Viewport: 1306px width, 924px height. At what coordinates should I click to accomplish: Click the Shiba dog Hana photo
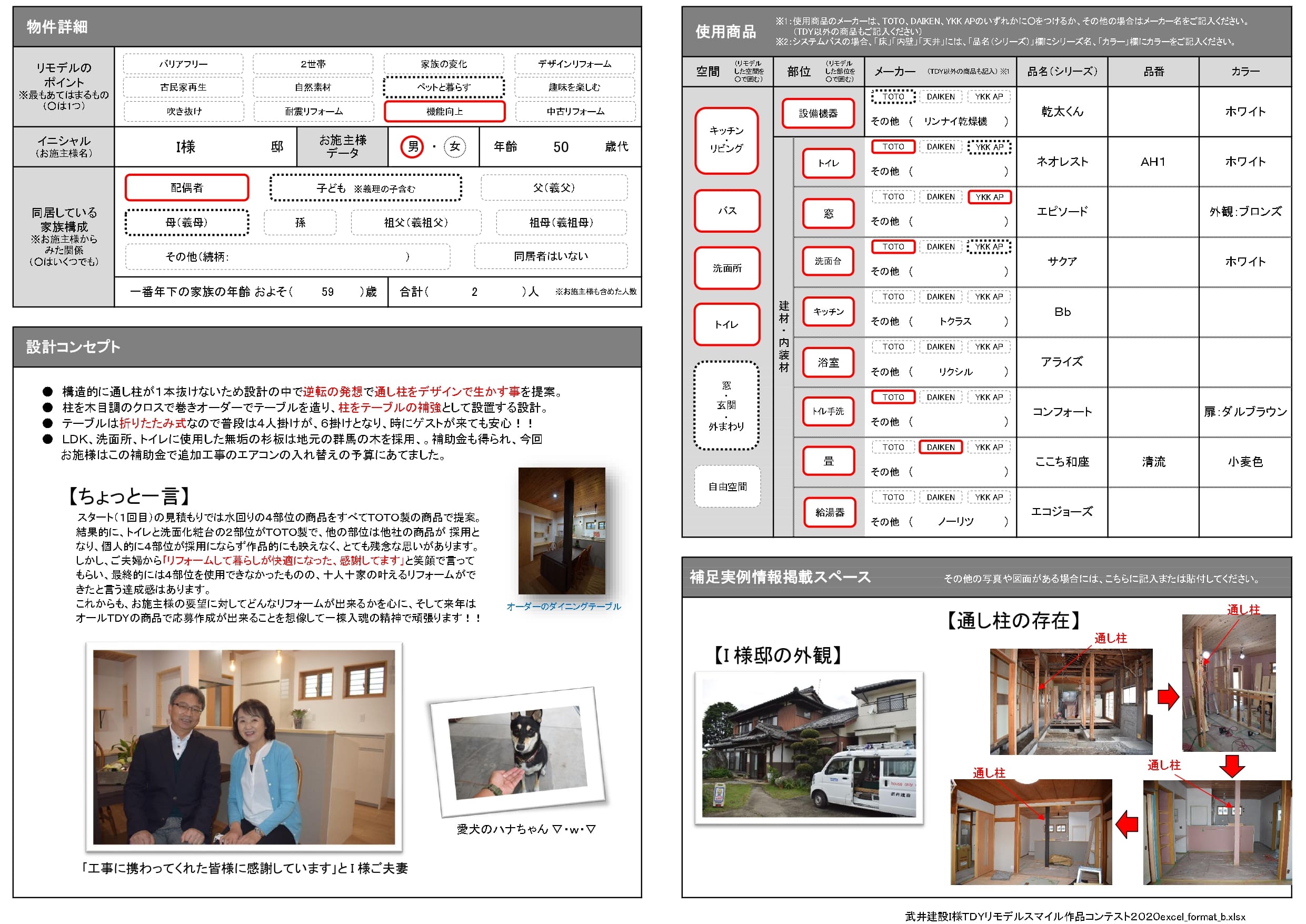coord(517,751)
